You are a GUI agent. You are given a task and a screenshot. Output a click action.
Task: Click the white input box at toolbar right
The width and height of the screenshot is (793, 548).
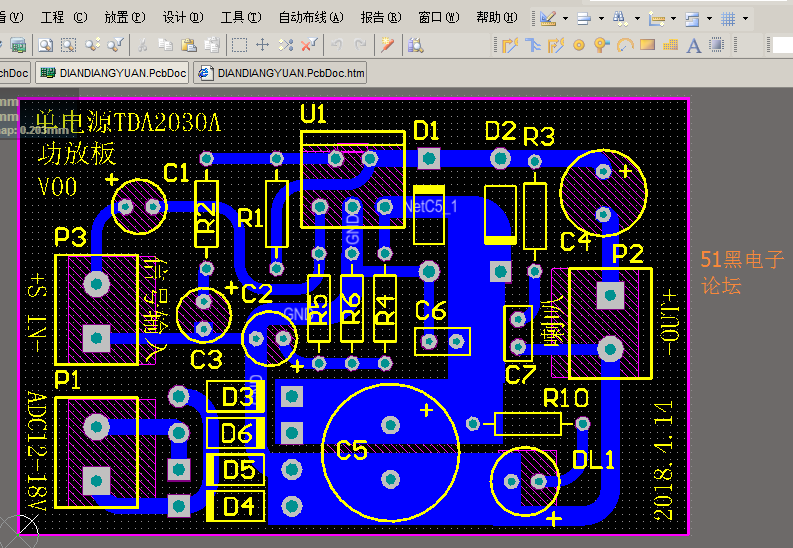tap(783, 45)
